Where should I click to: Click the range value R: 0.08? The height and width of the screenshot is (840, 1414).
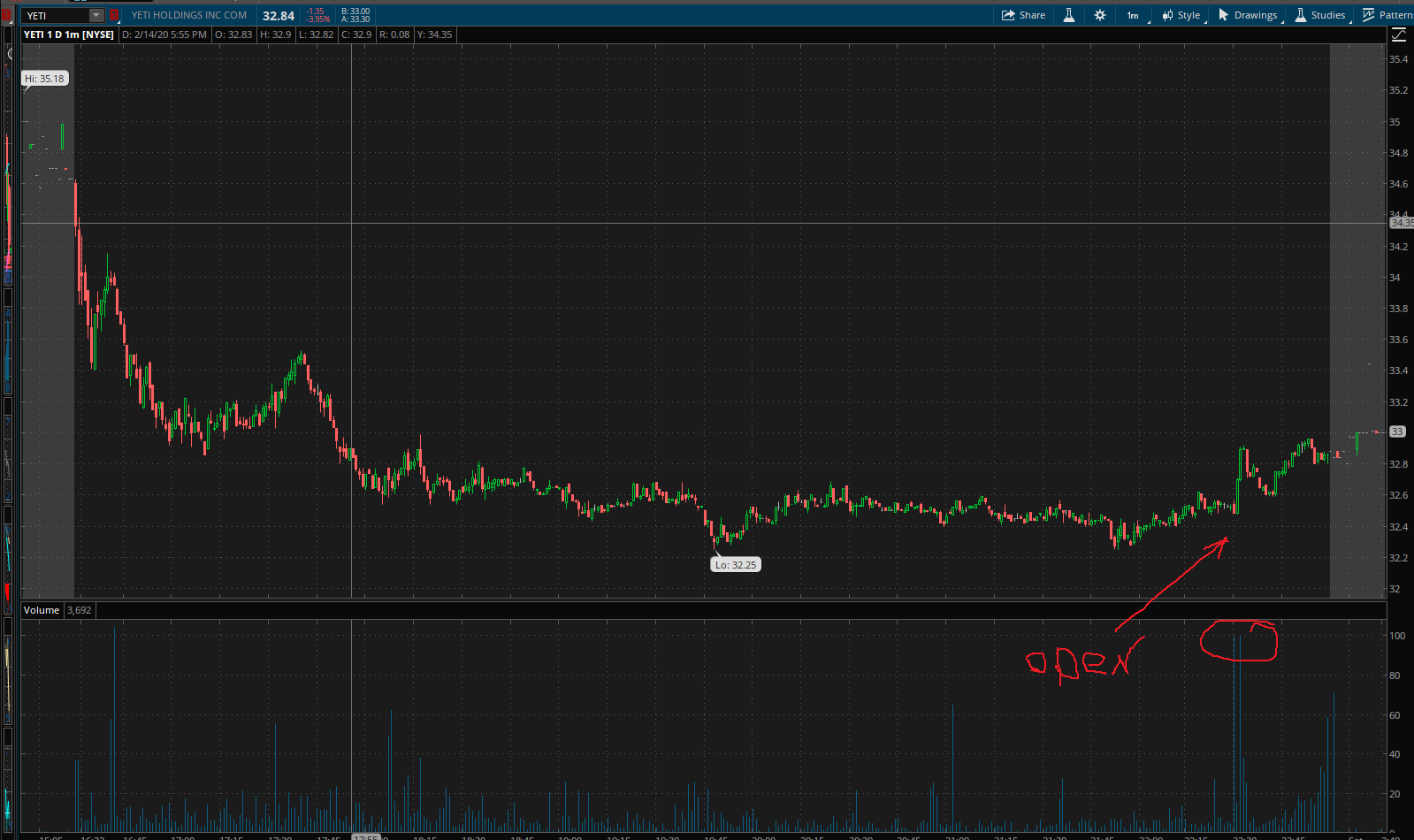(394, 34)
